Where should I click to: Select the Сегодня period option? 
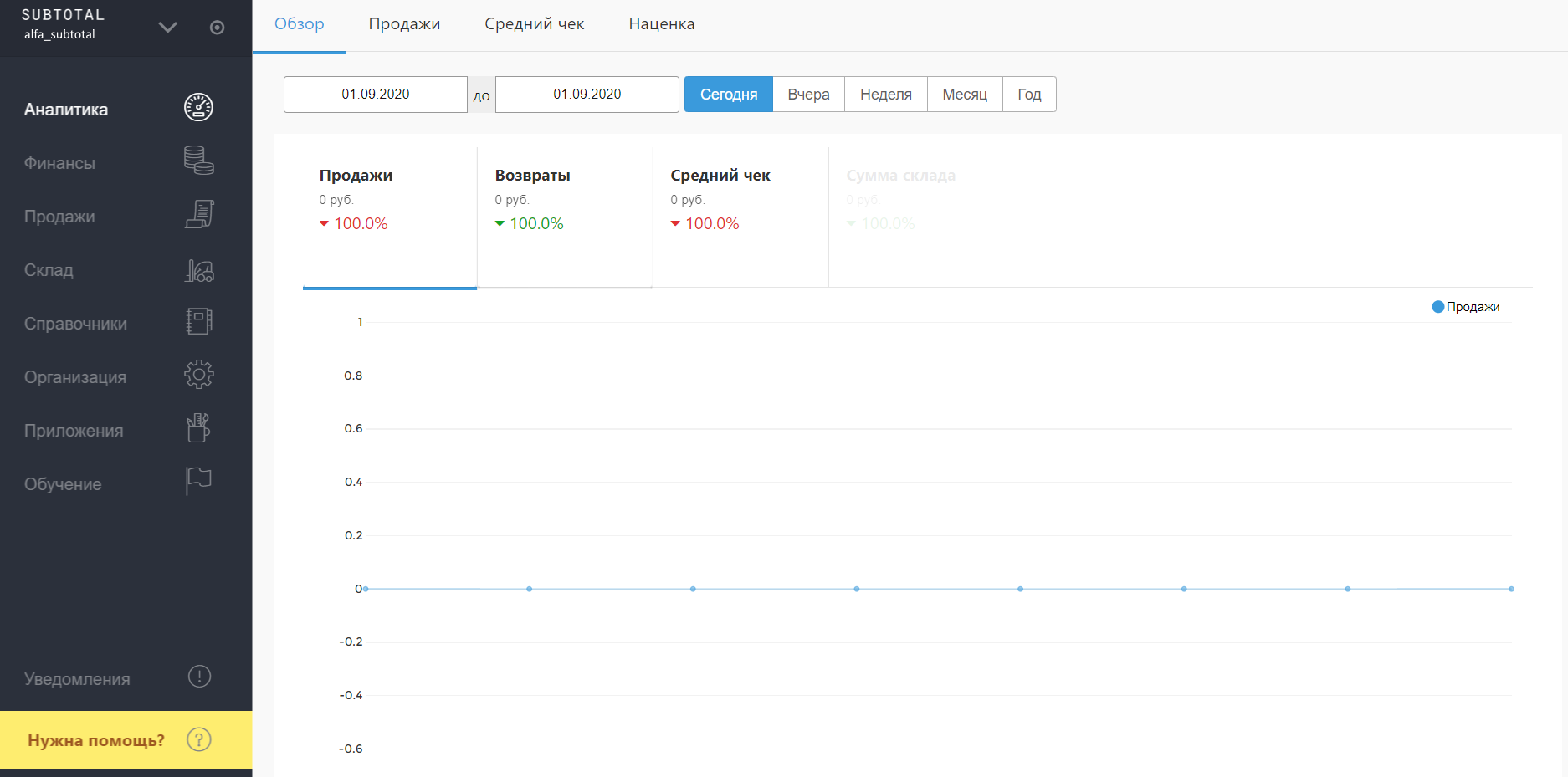coord(728,95)
